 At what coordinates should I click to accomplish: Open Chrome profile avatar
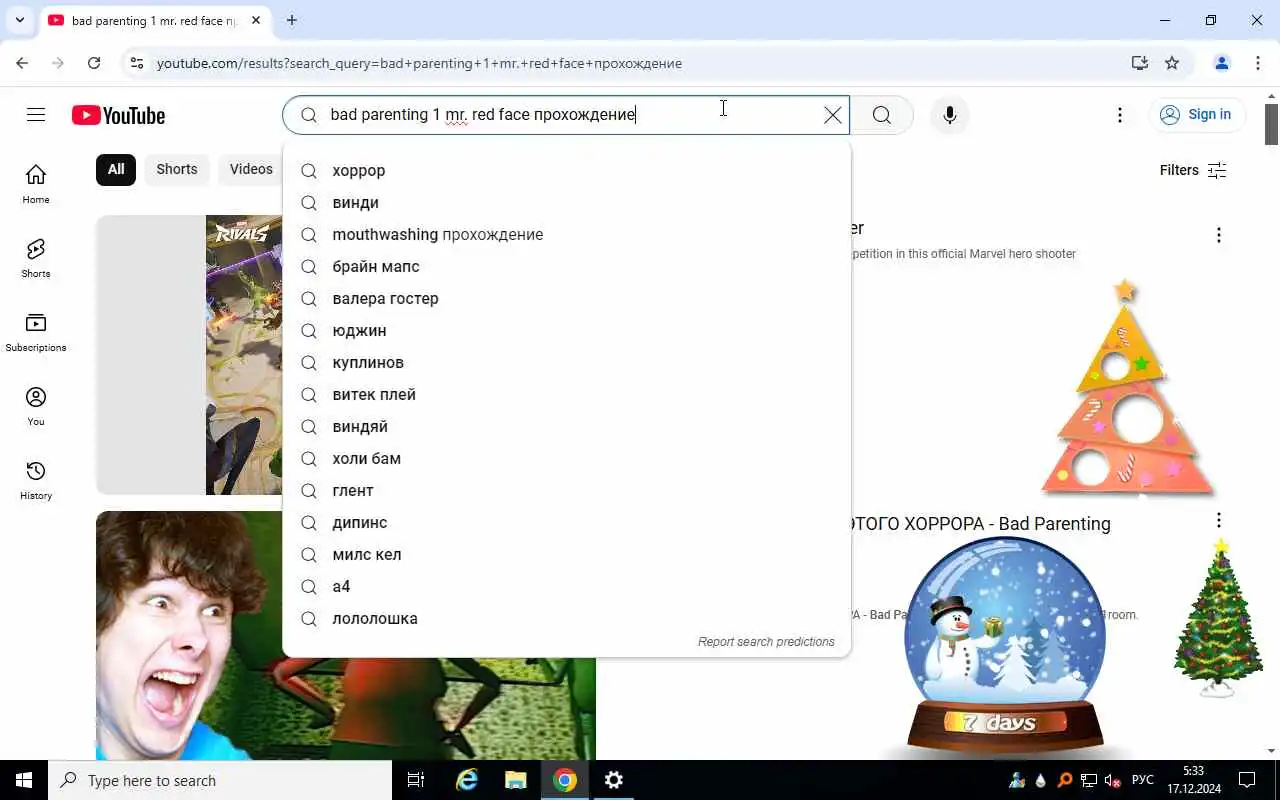pos(1221,63)
